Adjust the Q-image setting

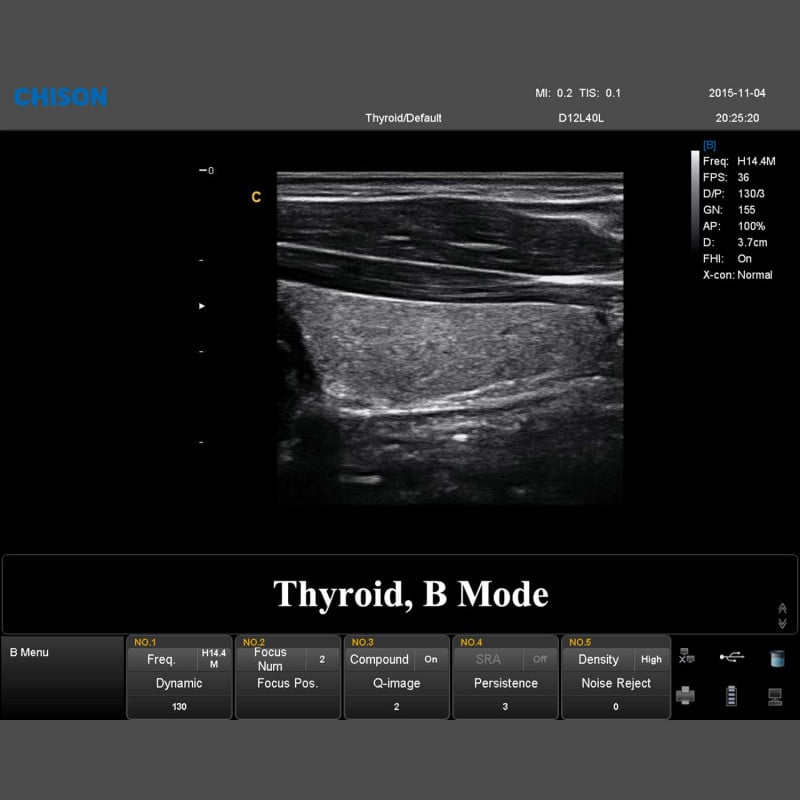pos(396,683)
